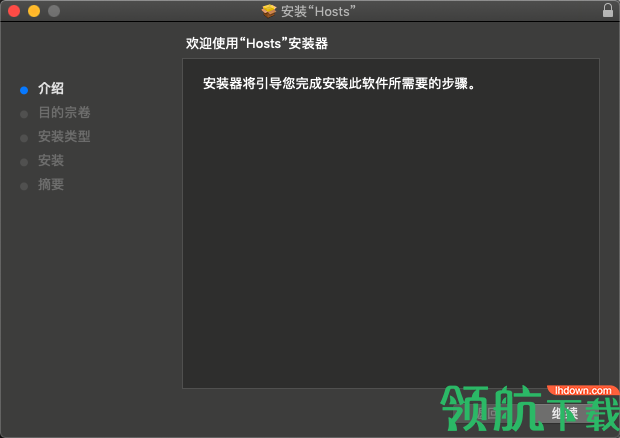The image size is (620, 438).
Task: Select the 安装 step in the sidebar
Action: pyautogui.click(x=51, y=160)
